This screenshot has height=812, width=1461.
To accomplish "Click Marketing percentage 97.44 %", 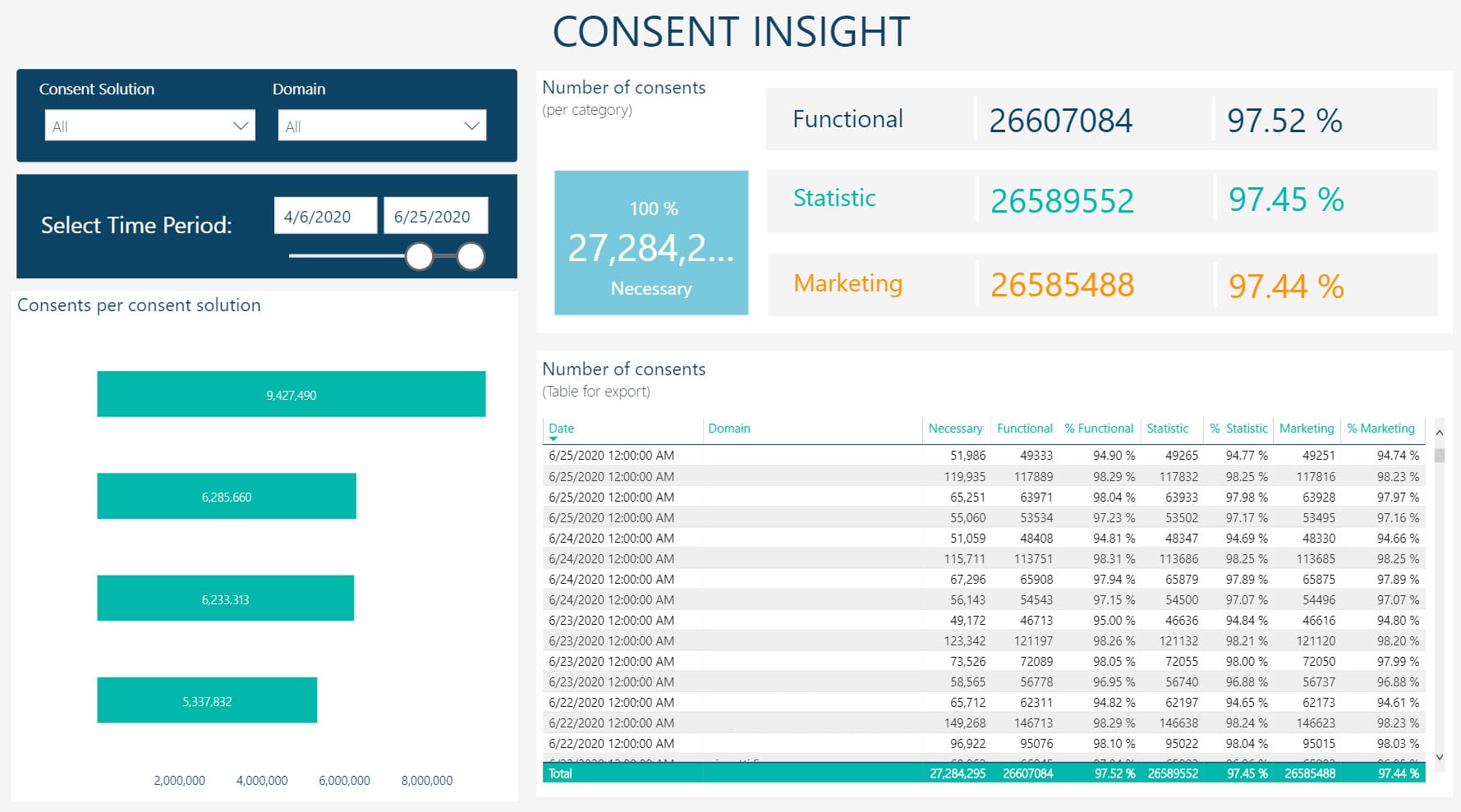I will pyautogui.click(x=1286, y=287).
